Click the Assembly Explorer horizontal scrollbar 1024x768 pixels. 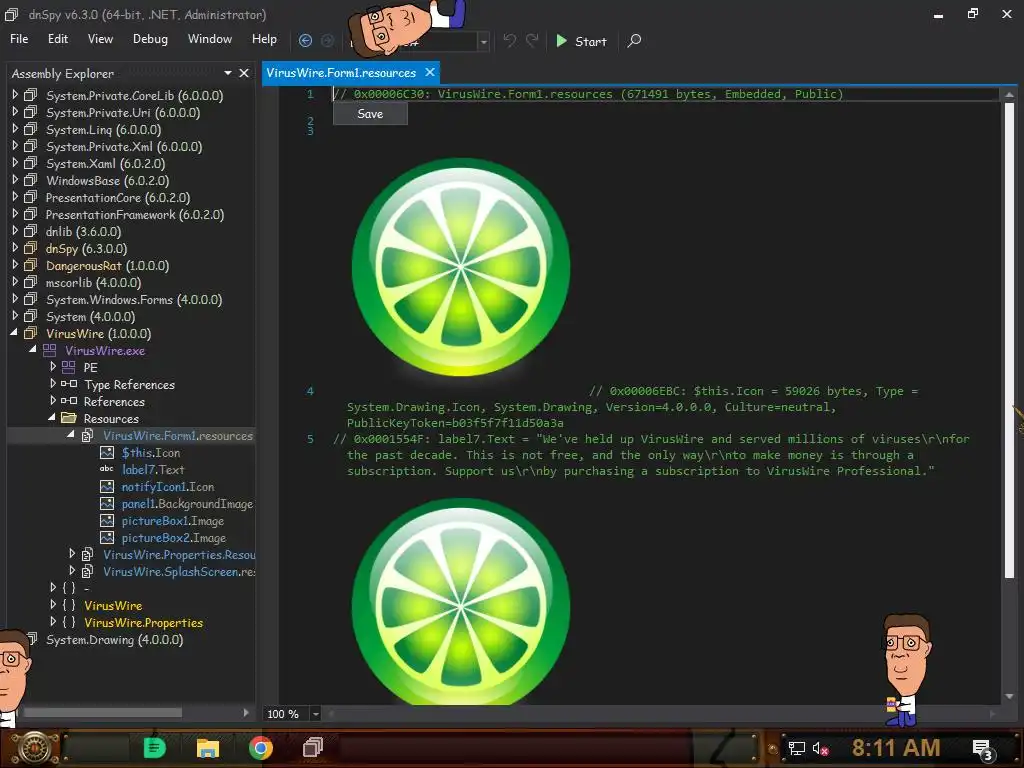coord(103,712)
